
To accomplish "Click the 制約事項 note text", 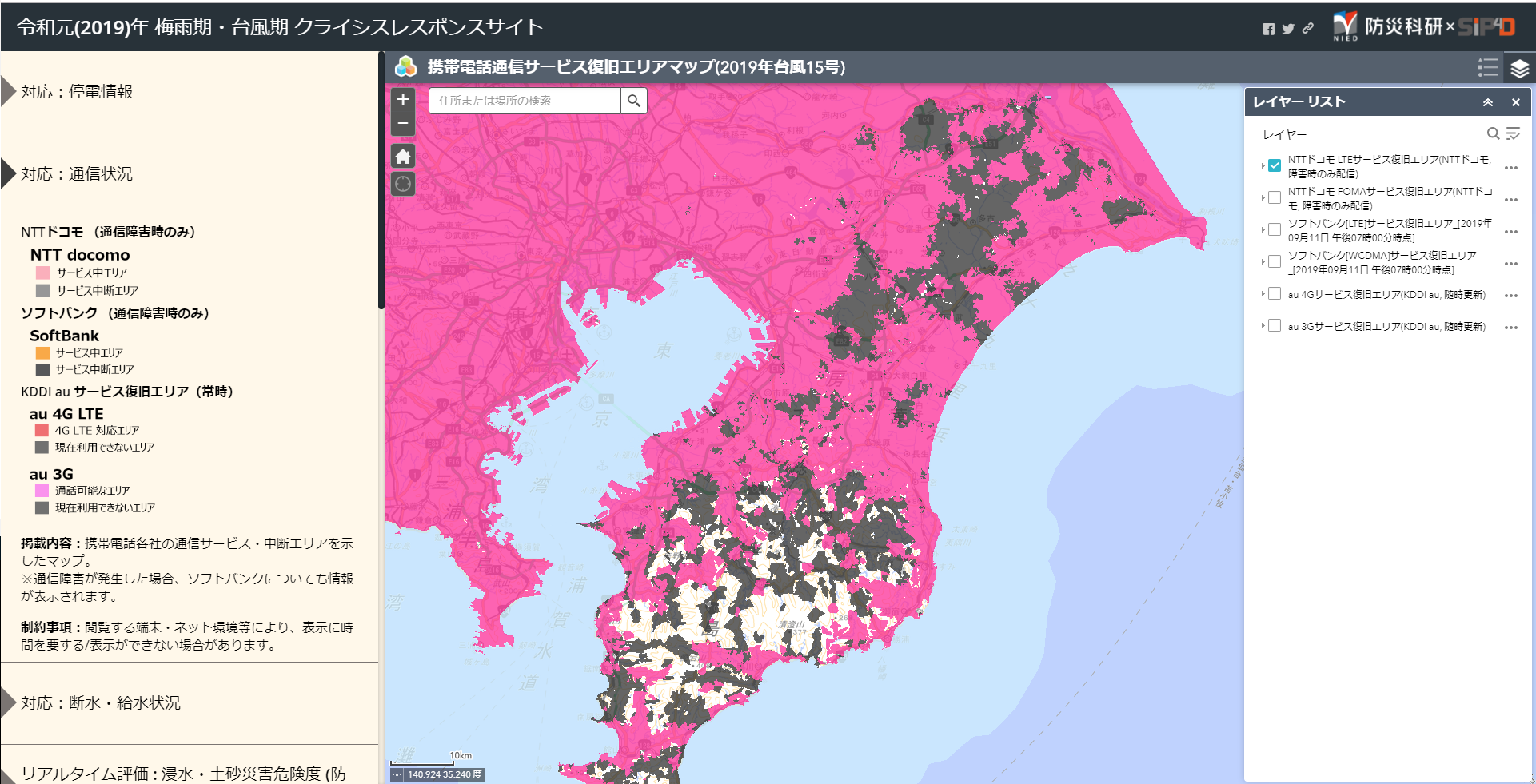I will (187, 636).
